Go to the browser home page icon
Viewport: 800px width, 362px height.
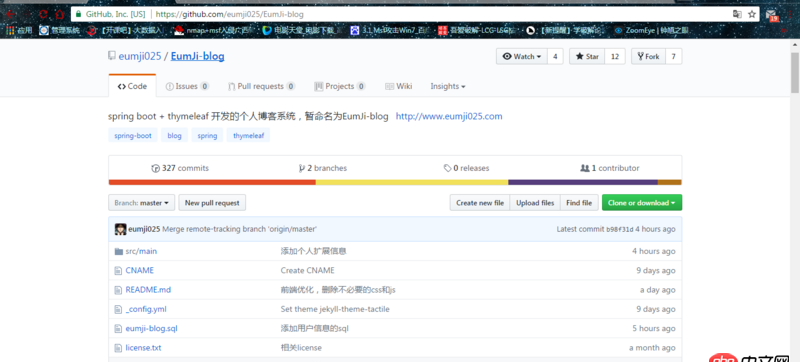point(60,14)
